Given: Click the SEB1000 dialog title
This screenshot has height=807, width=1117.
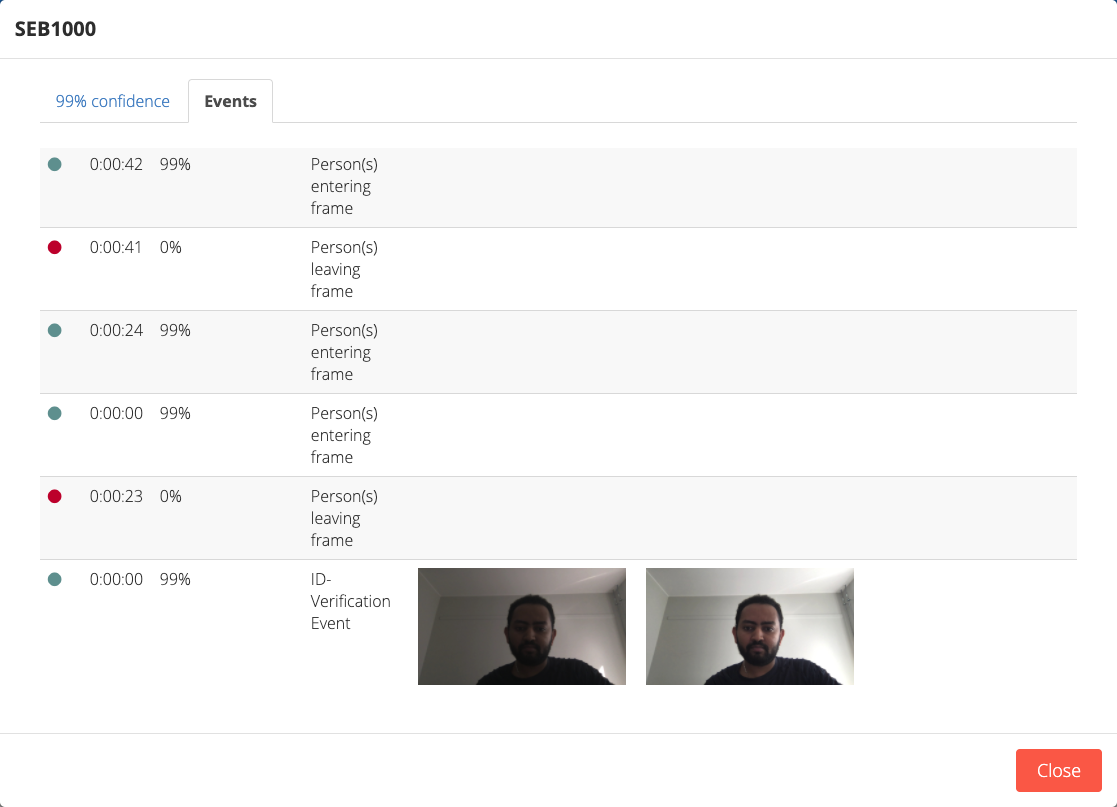Looking at the screenshot, I should point(56,29).
